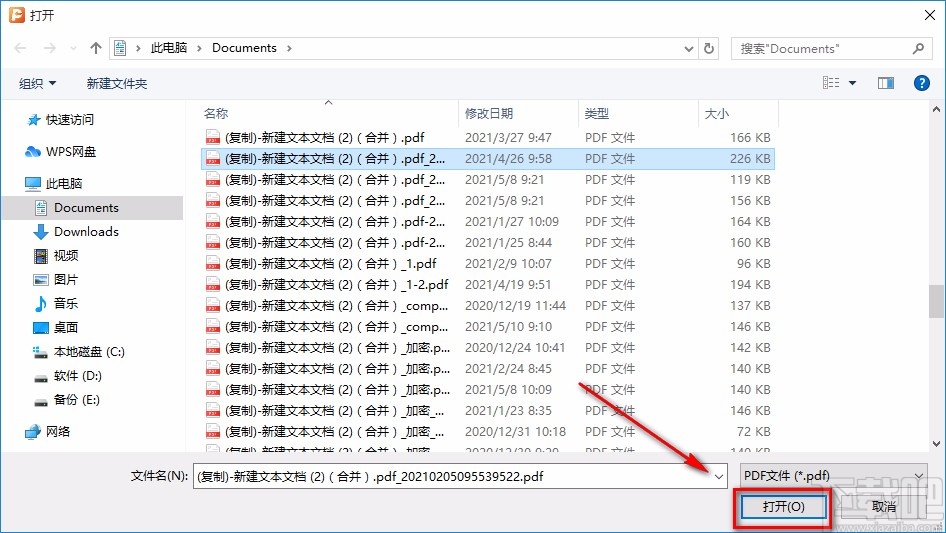Sort by the 修改日期 column header
This screenshot has width=946, height=533.
tap(518, 113)
